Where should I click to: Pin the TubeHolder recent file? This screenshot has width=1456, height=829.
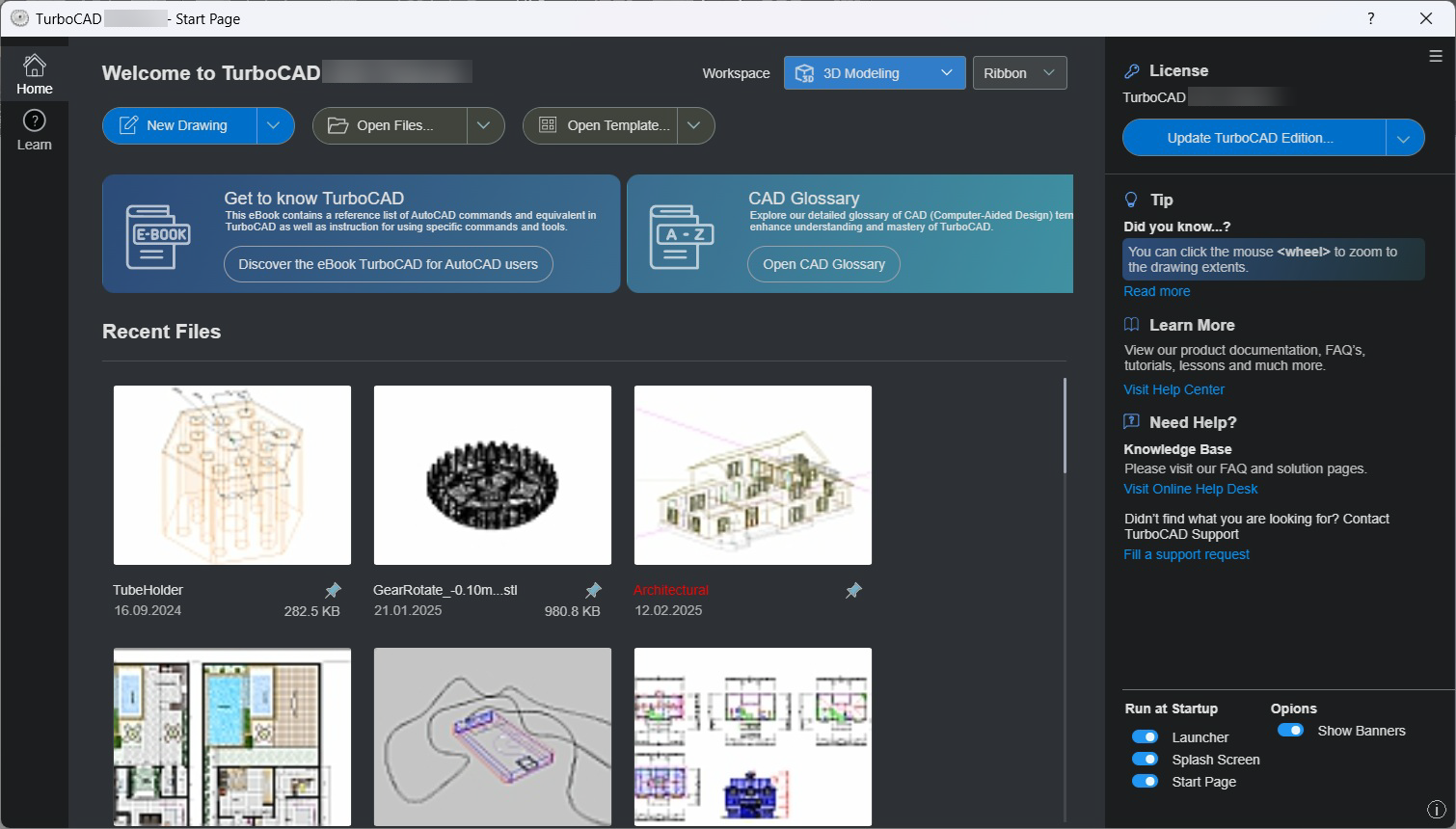(333, 590)
